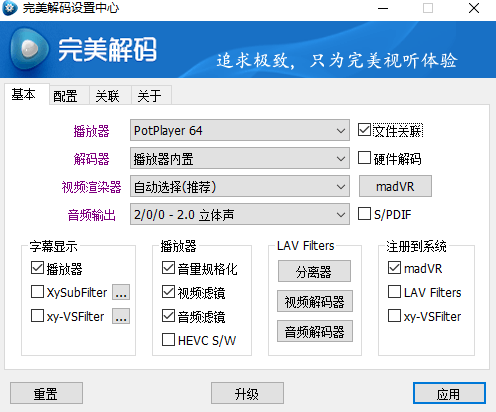Open xy-VSFilter settings ellipsis button

point(121,316)
